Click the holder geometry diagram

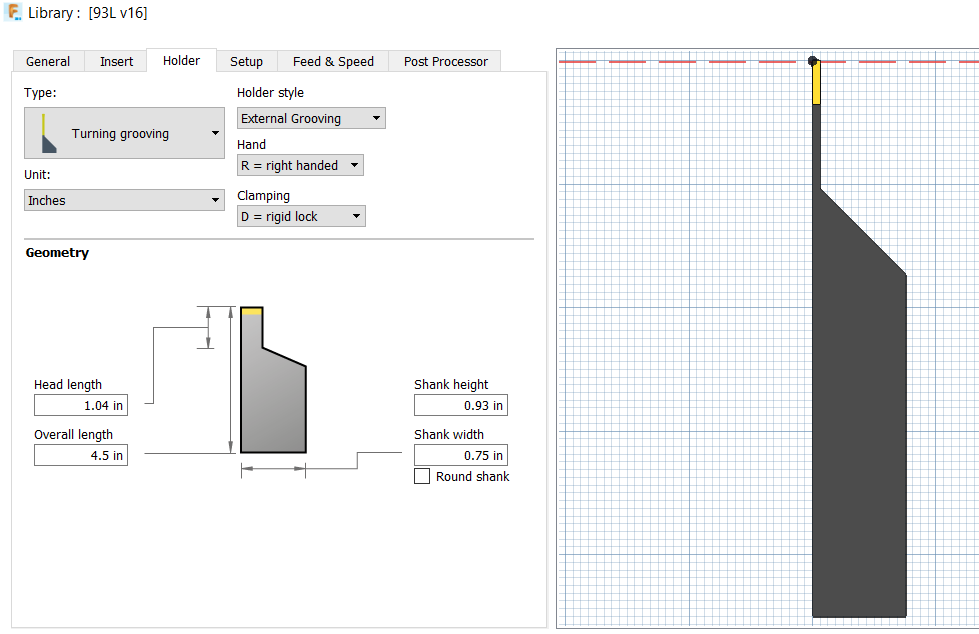[273, 380]
